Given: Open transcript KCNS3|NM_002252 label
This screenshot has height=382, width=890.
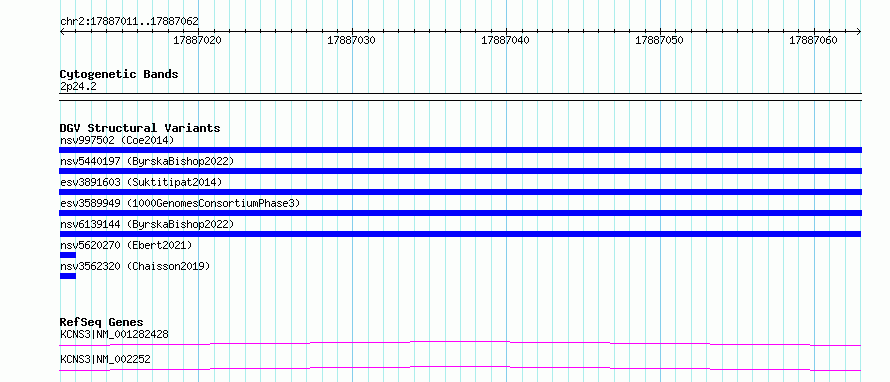Looking at the screenshot, I should pyautogui.click(x=105, y=359).
